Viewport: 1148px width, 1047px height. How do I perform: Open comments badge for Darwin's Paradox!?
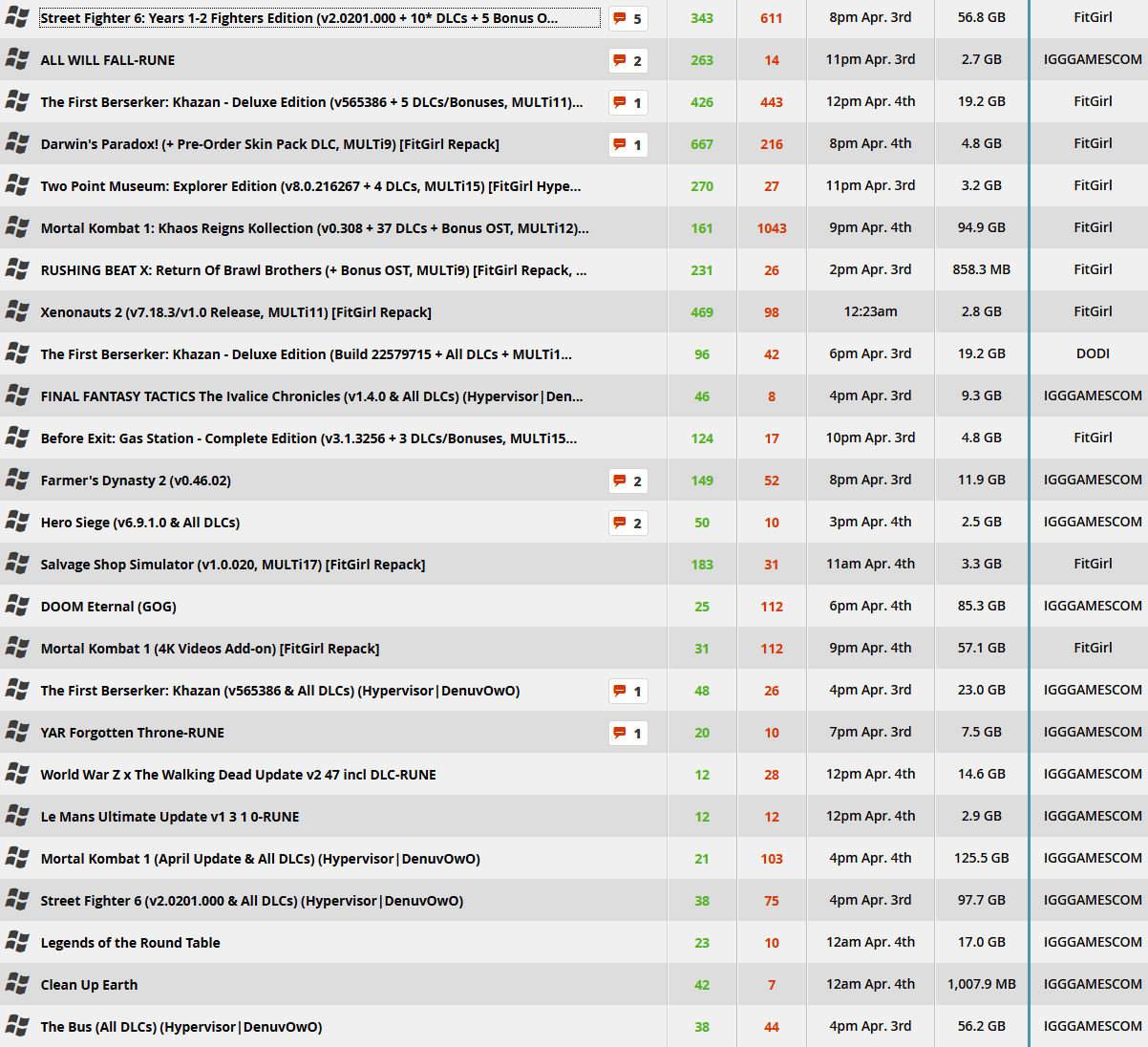tap(628, 144)
